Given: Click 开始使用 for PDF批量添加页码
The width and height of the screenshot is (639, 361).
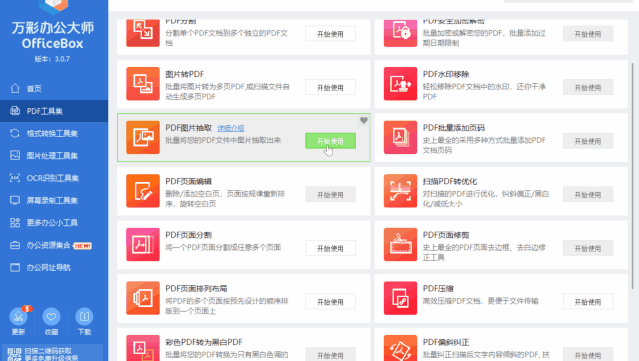Looking at the screenshot, I should tap(588, 141).
